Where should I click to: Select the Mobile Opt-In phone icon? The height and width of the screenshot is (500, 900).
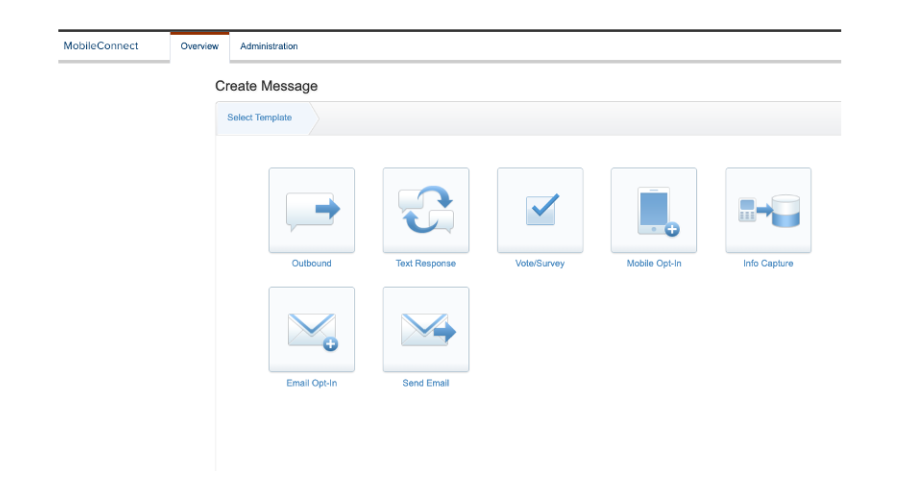pyautogui.click(x=654, y=210)
